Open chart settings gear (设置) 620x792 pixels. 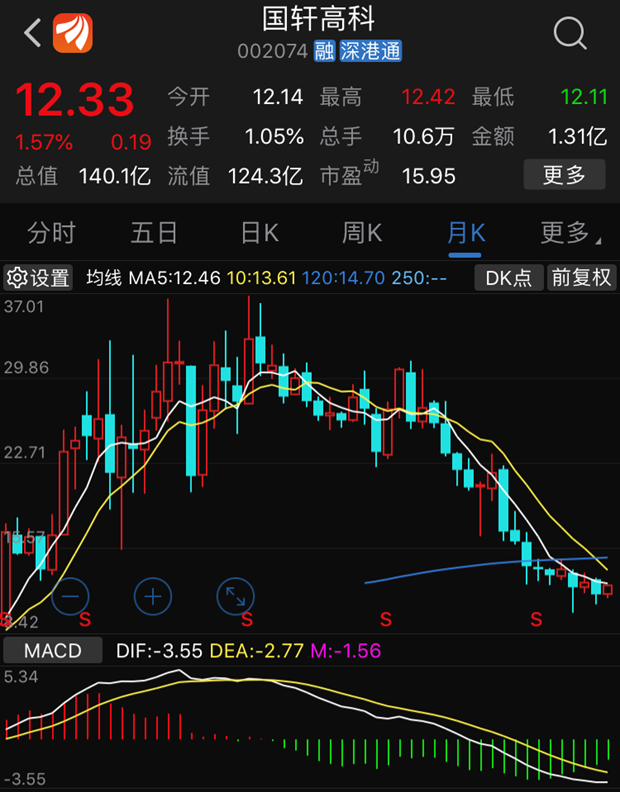[39, 278]
